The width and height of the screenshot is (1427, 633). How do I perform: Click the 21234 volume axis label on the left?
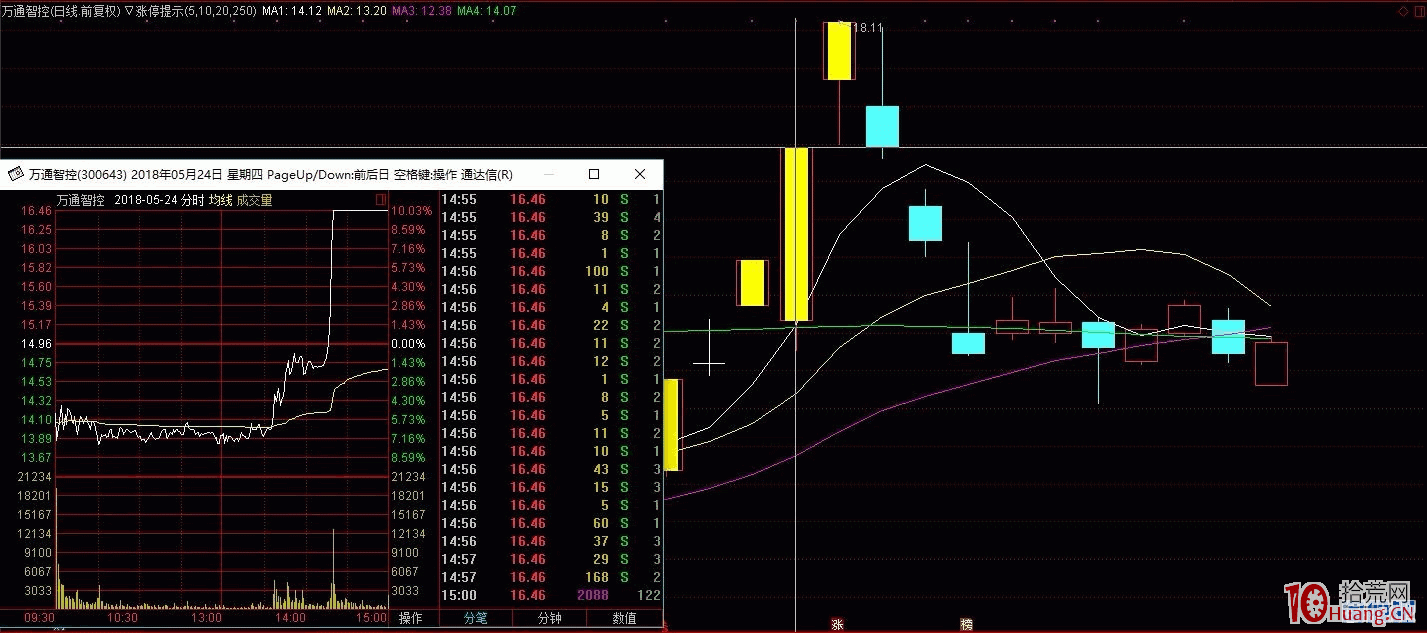pyautogui.click(x=36, y=477)
